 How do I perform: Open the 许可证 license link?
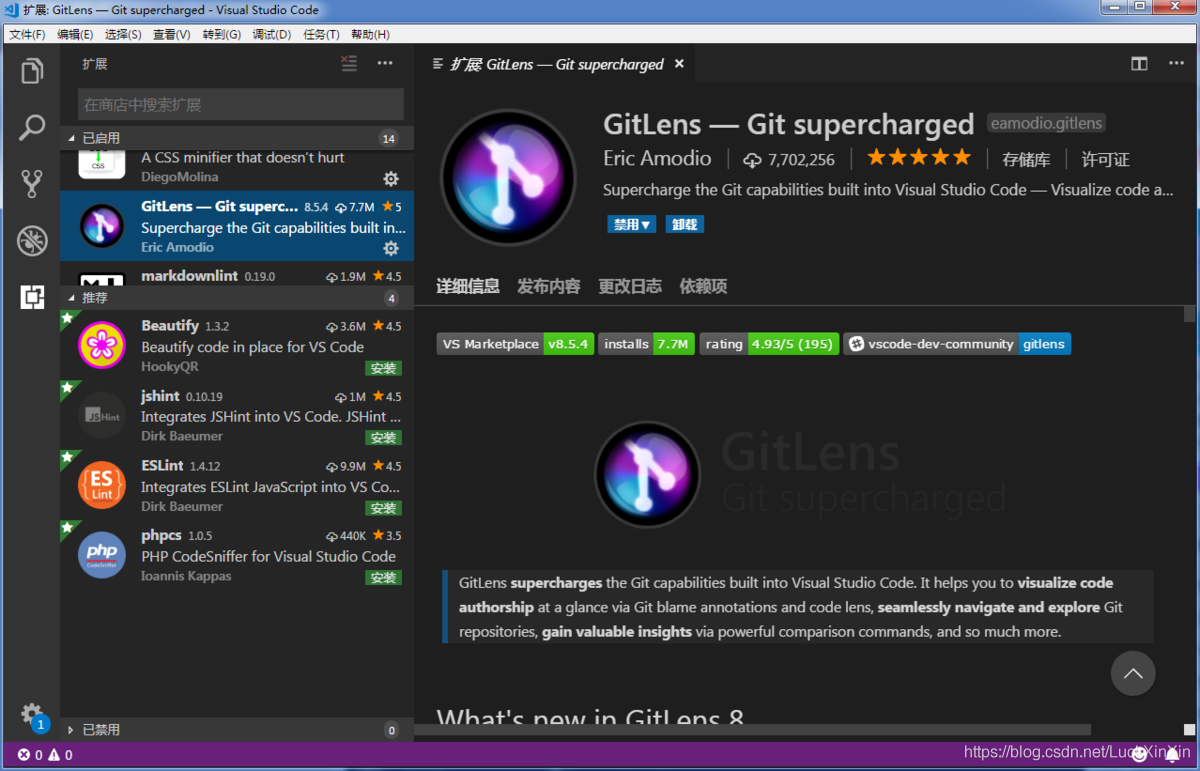[1105, 159]
